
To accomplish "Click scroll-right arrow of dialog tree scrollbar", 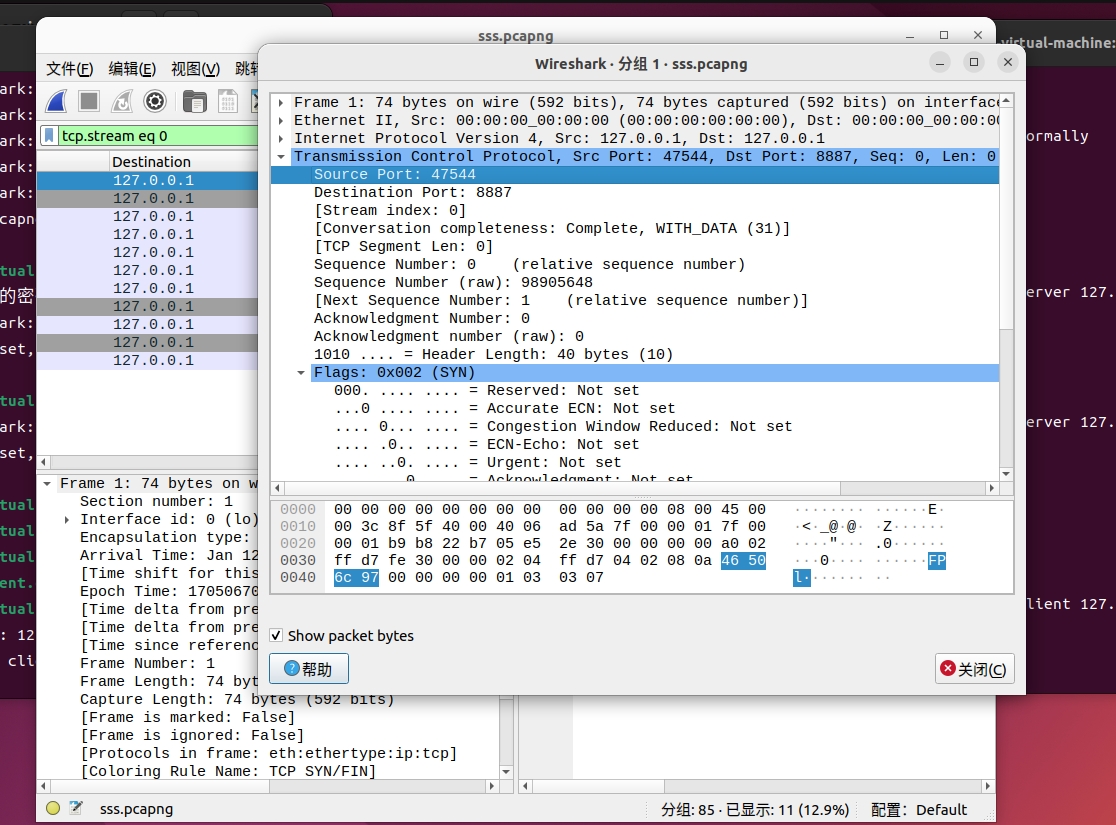I will [991, 488].
